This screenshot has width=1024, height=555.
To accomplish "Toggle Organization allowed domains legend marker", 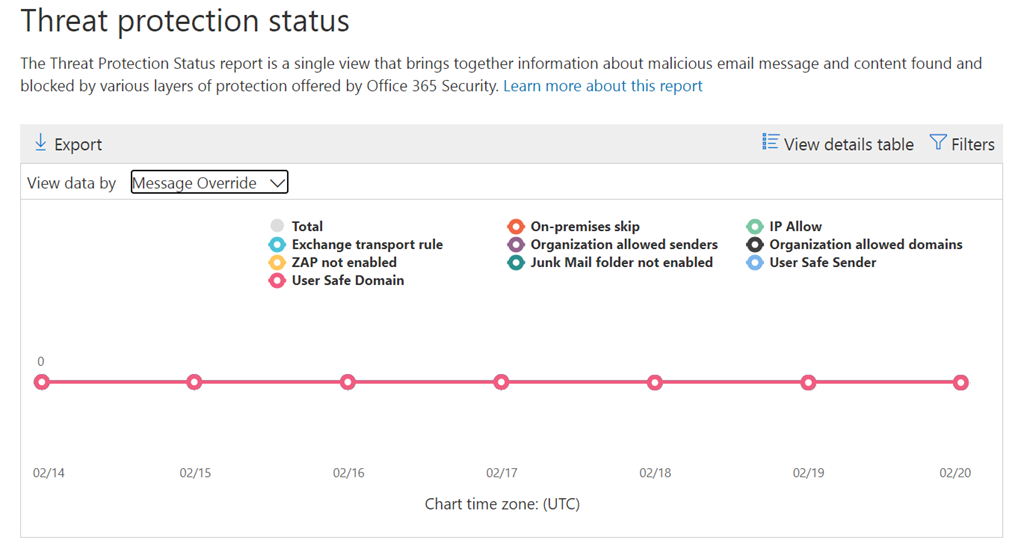I will [x=755, y=245].
